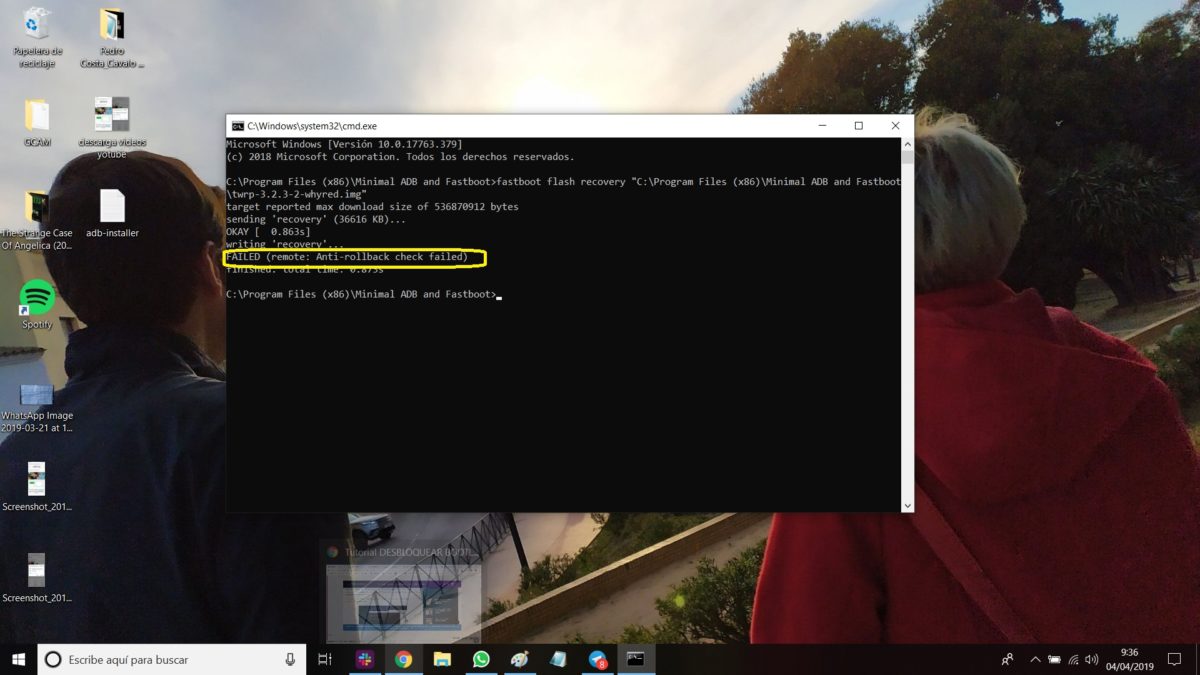Select the adb-installer file on desktop

112,214
